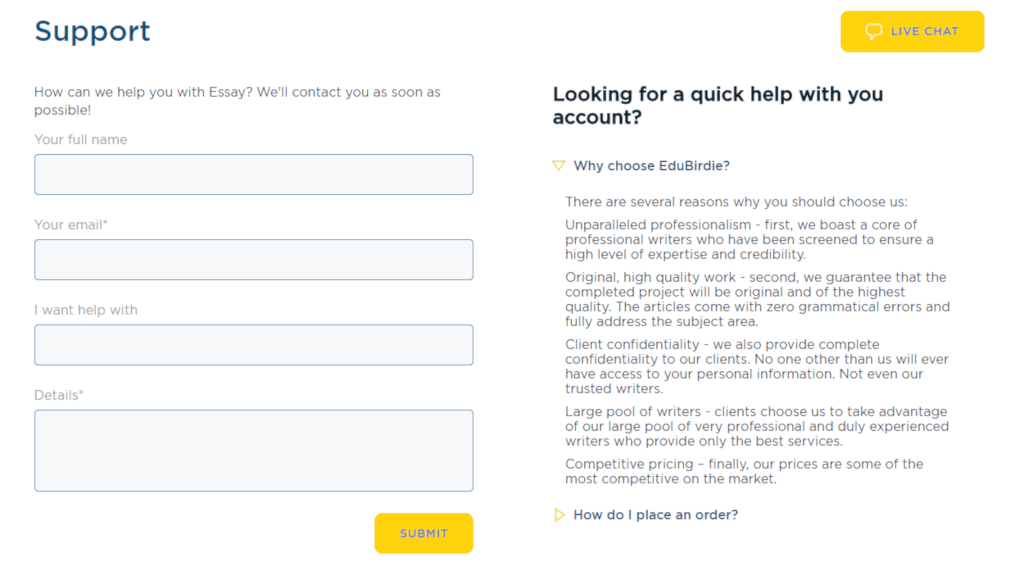Click the 'I want help with' label

pos(86,310)
